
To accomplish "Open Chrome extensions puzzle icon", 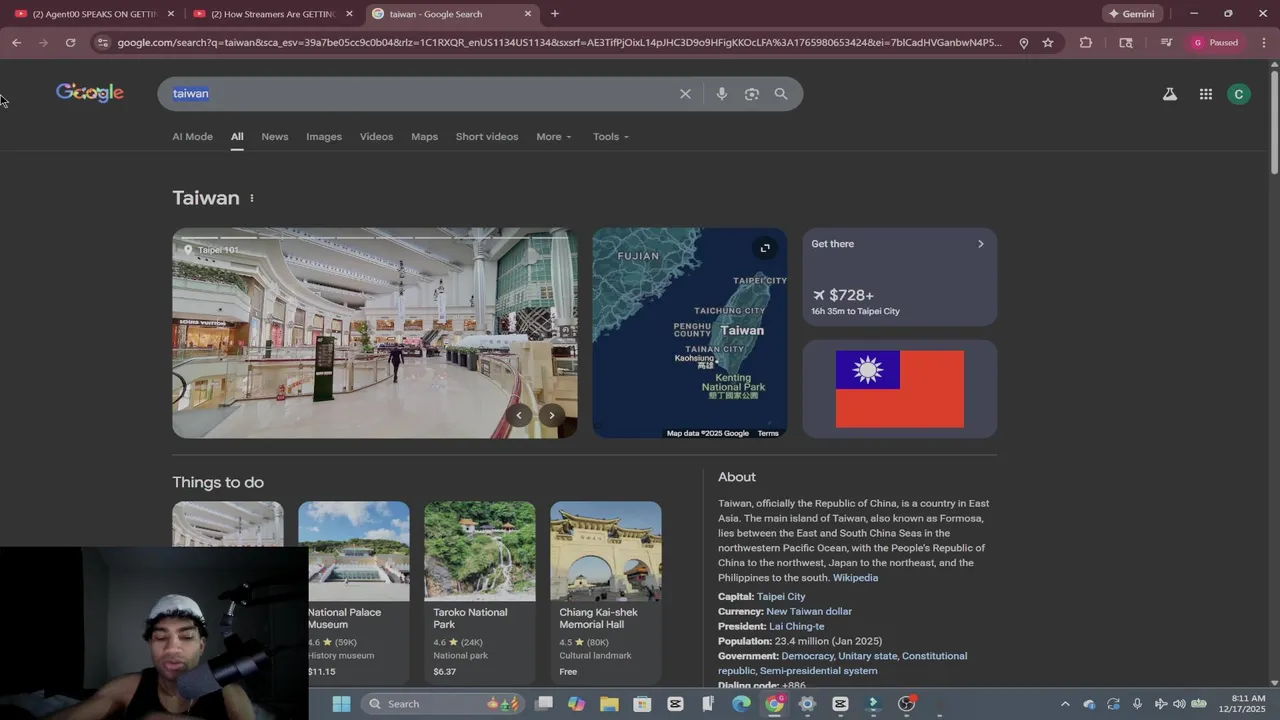I will pyautogui.click(x=1086, y=43).
